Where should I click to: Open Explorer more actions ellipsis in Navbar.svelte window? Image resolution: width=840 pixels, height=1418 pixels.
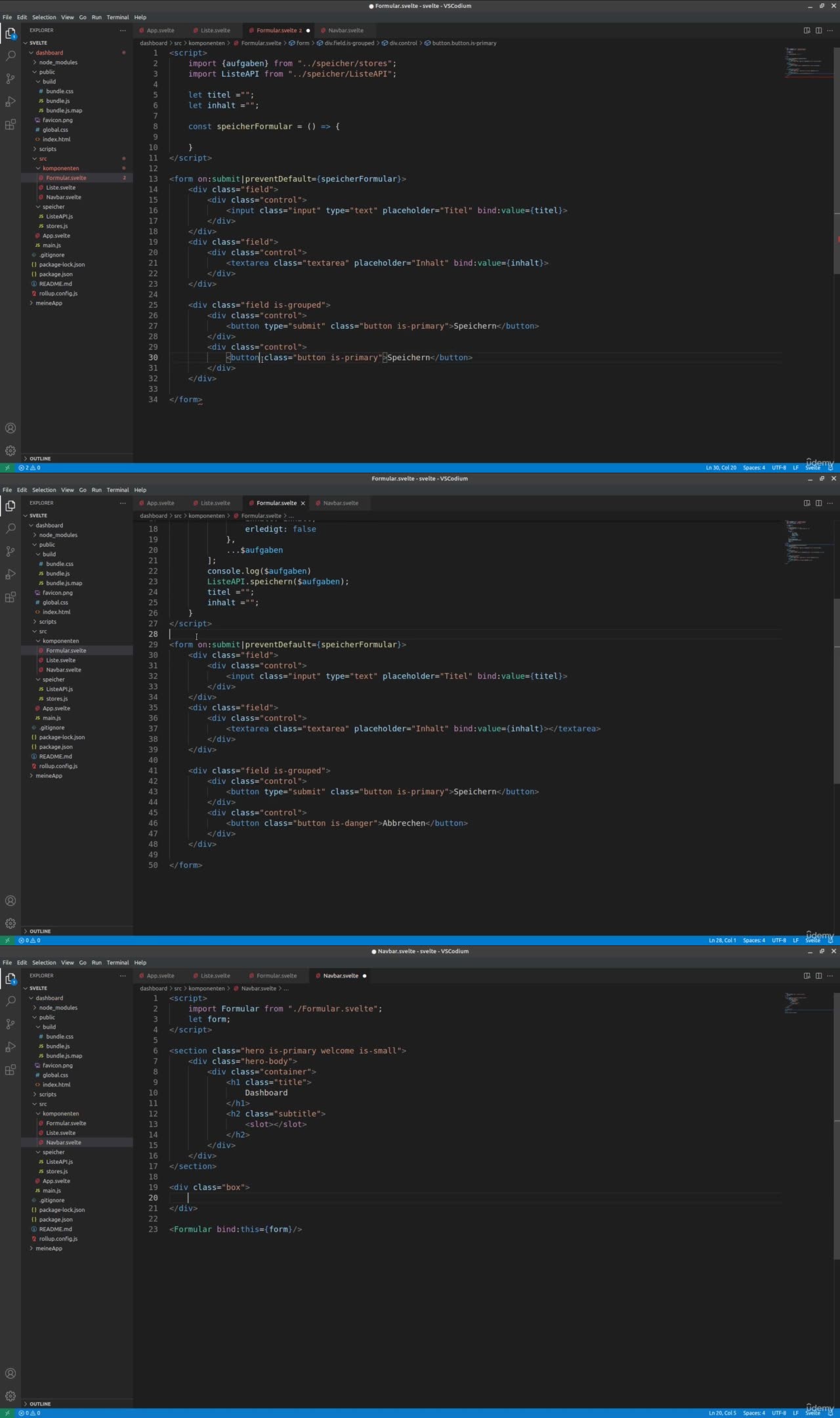pyautogui.click(x=123, y=976)
